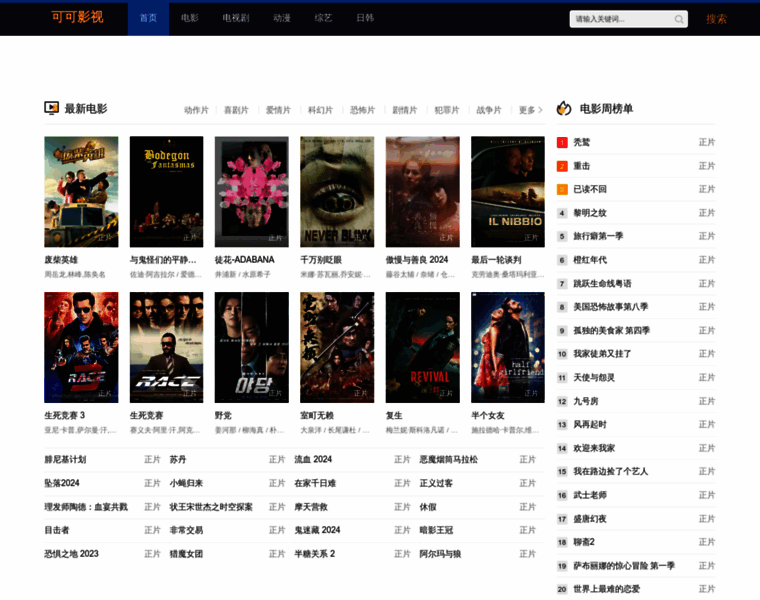Open 流血 2024 list entry

pos(313,459)
